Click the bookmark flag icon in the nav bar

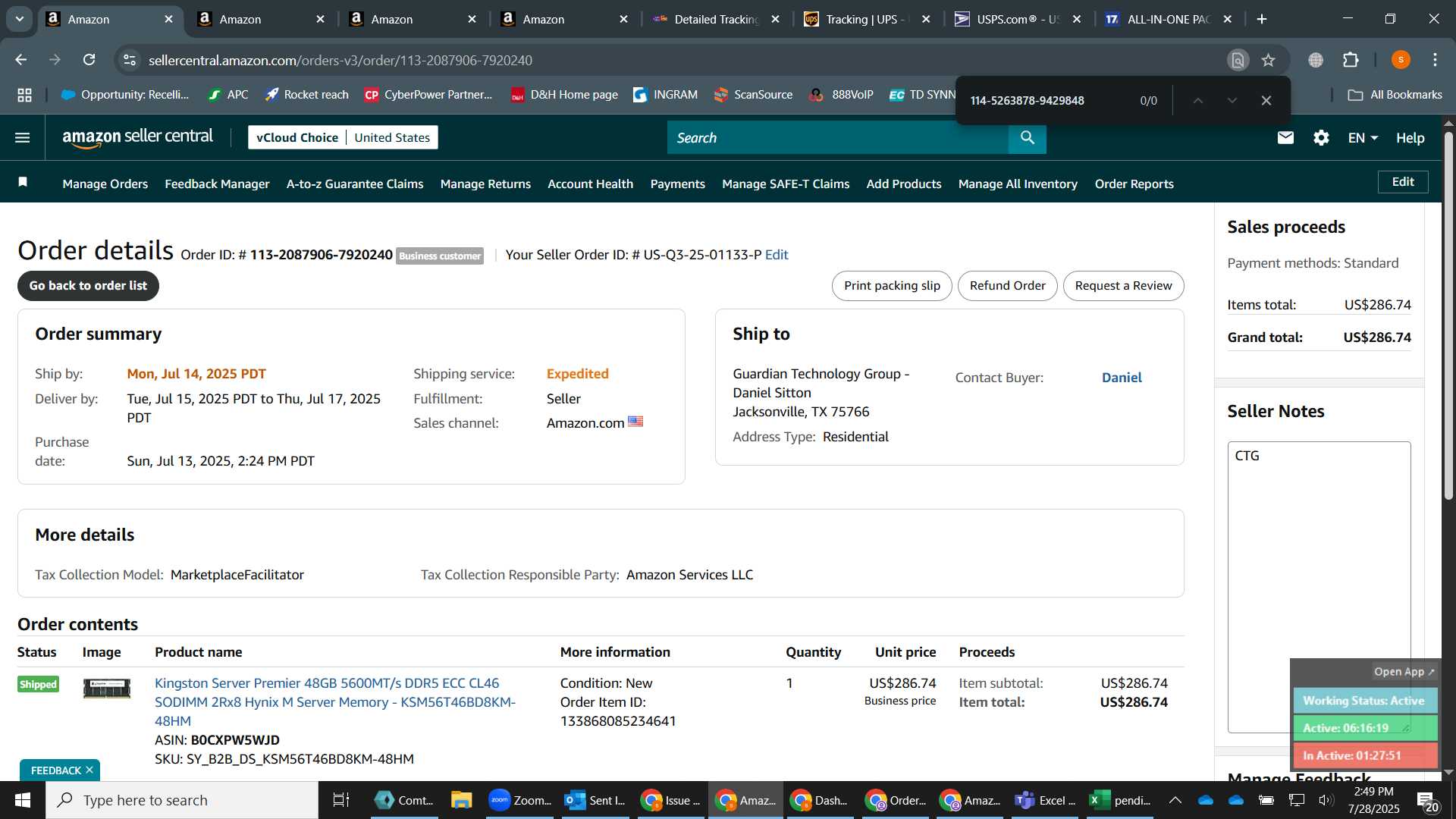(x=23, y=182)
